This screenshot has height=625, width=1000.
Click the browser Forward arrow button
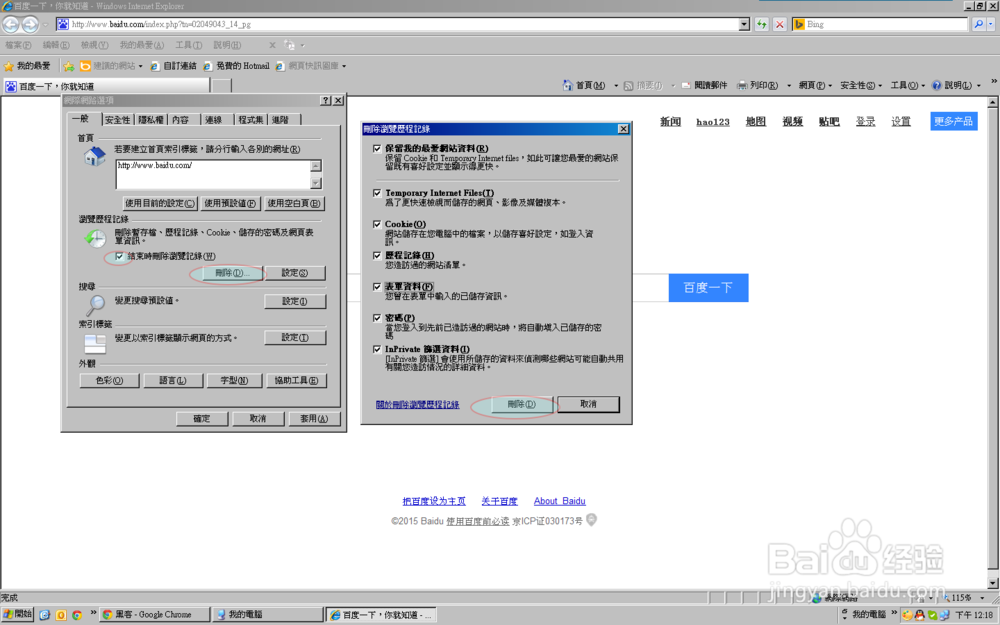(30, 24)
